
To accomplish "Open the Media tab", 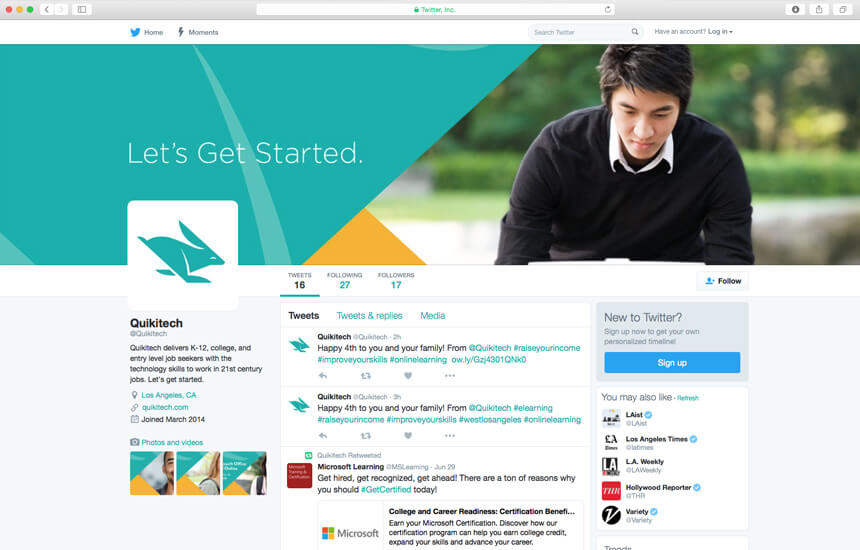I will [432, 316].
